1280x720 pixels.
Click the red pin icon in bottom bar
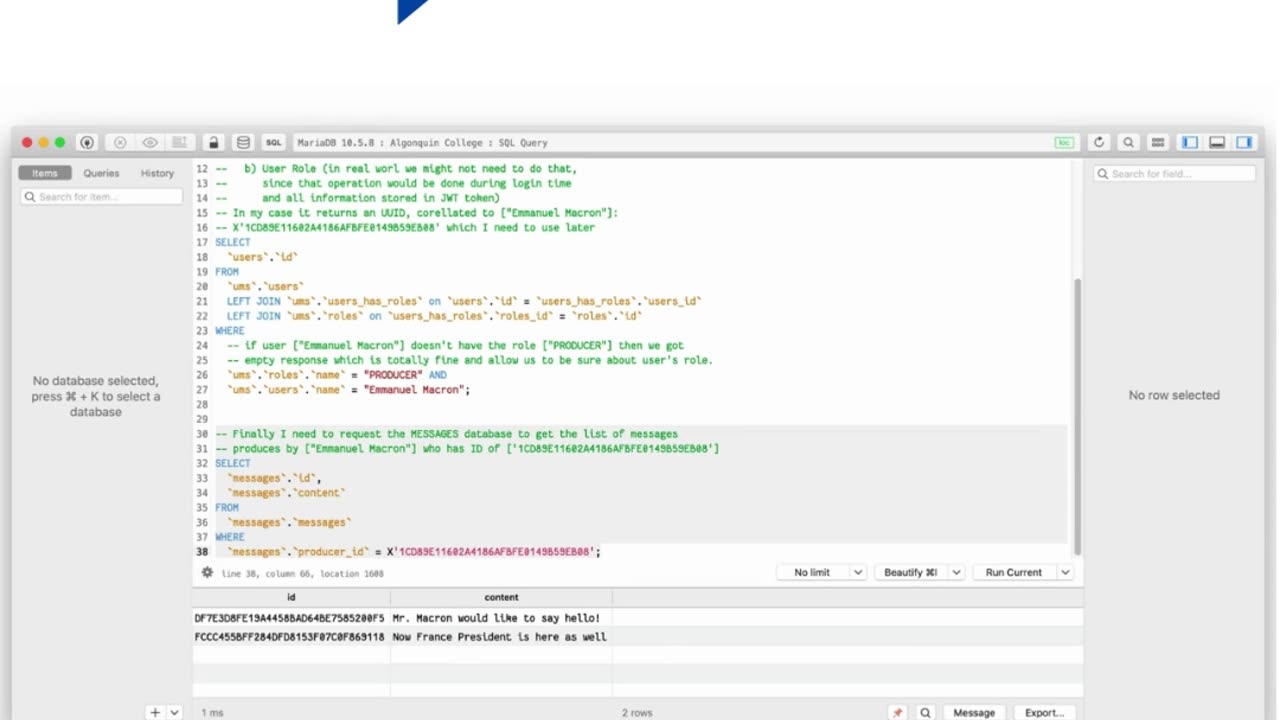[x=897, y=713]
